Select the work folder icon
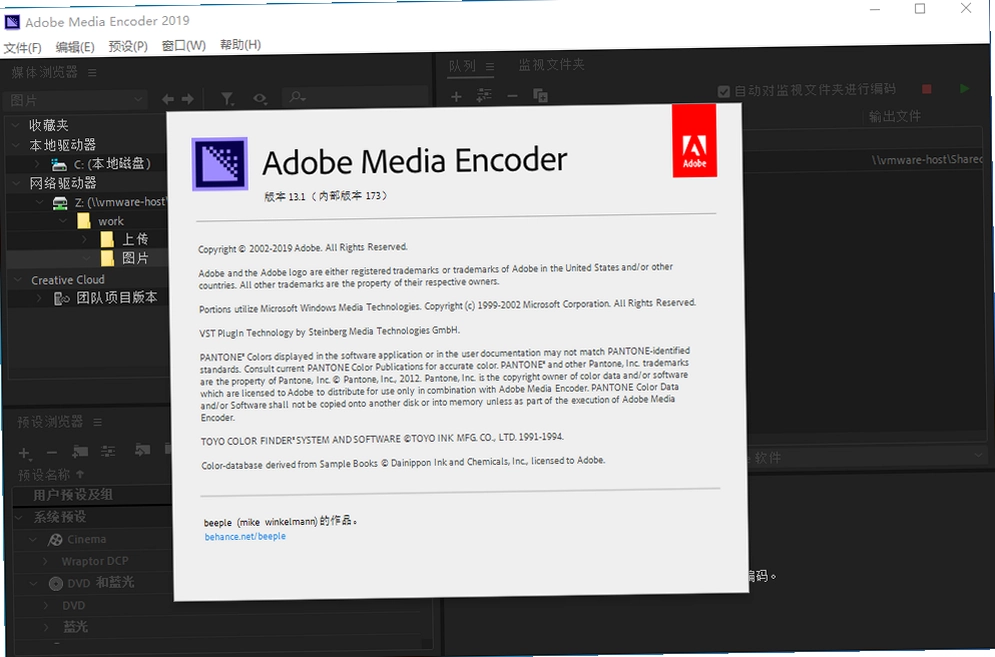Viewport: 995px width, 657px height. click(84, 221)
